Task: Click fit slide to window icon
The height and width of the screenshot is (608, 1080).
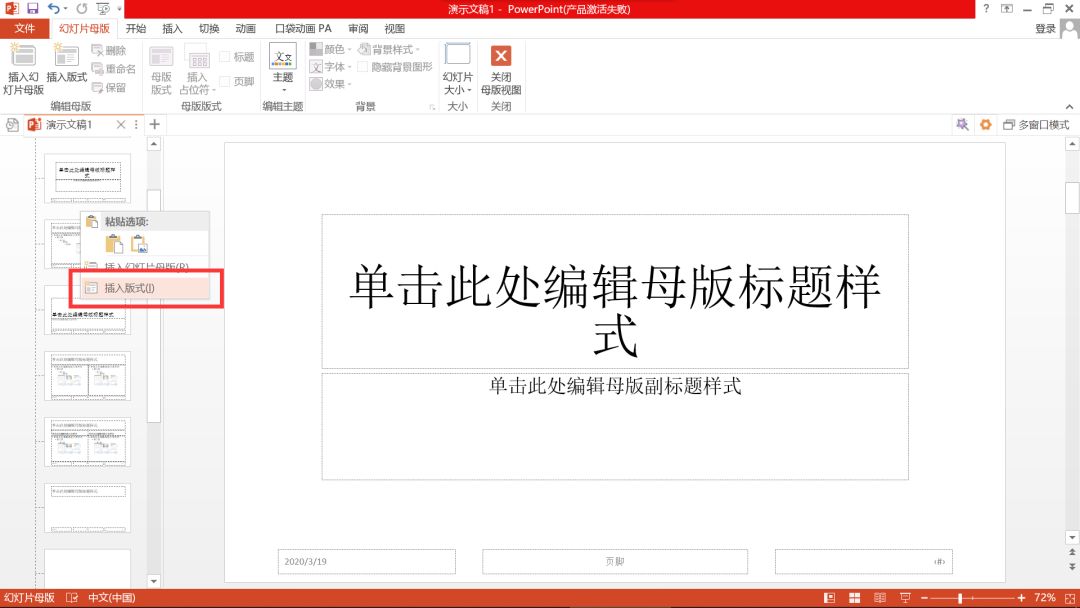Action: (1068, 597)
